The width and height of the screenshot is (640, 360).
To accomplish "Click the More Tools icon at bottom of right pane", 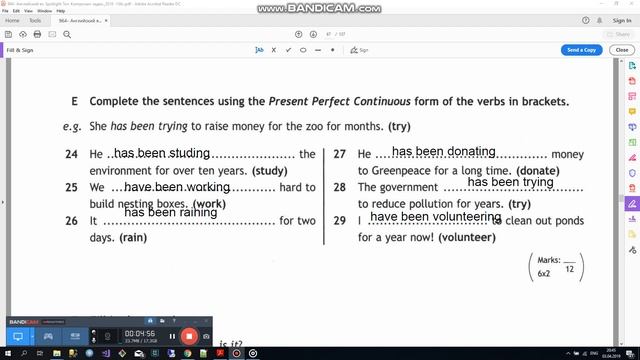I will (632, 250).
